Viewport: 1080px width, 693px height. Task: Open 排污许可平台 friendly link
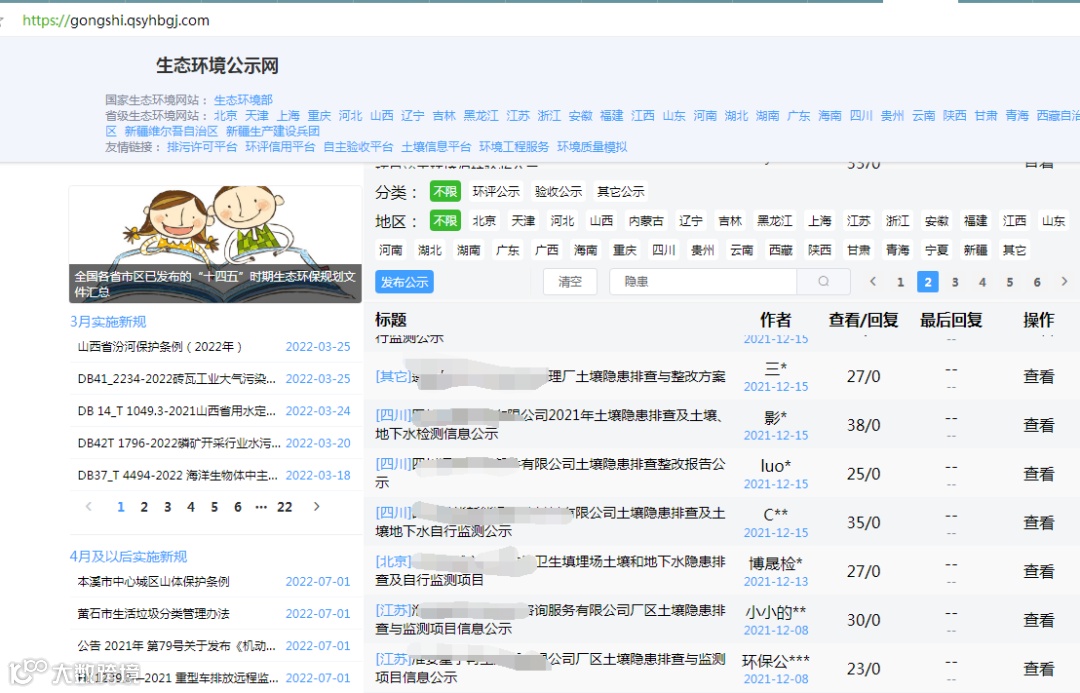(202, 147)
